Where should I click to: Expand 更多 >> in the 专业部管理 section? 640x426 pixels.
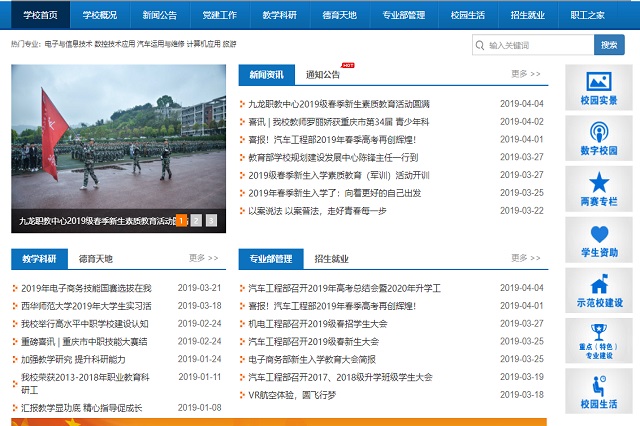526,258
